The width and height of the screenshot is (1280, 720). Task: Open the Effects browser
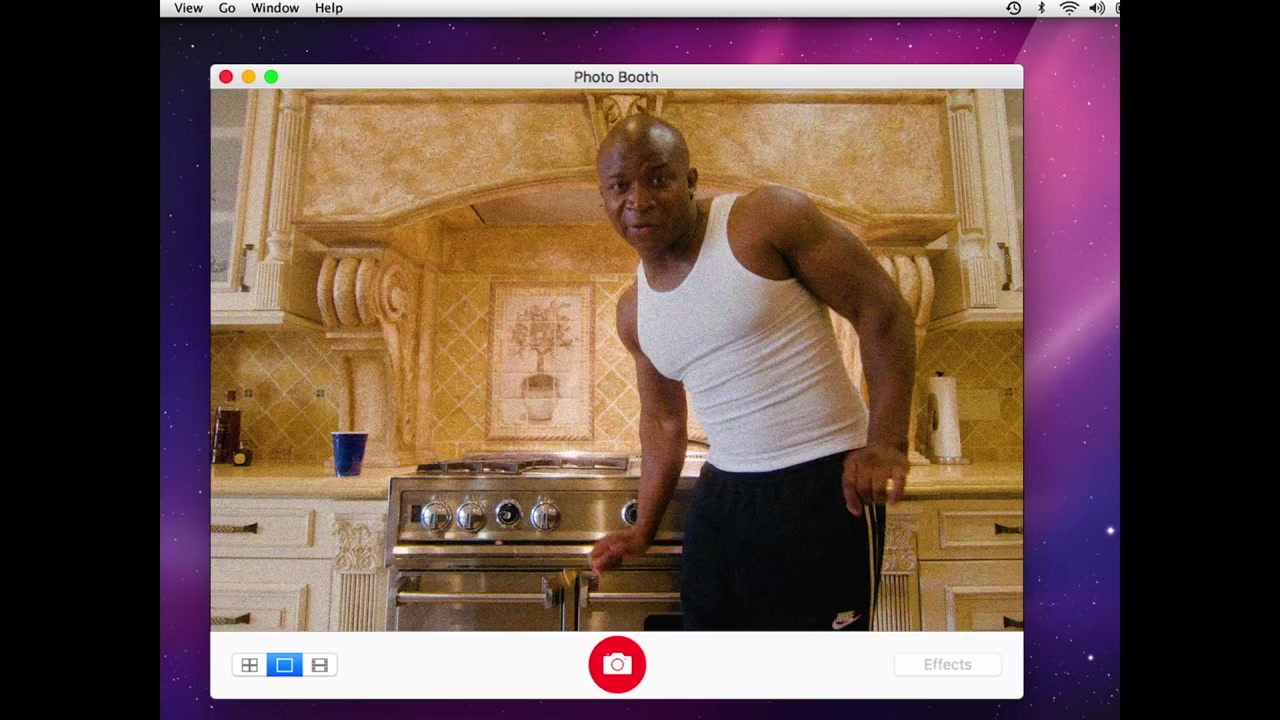click(947, 665)
